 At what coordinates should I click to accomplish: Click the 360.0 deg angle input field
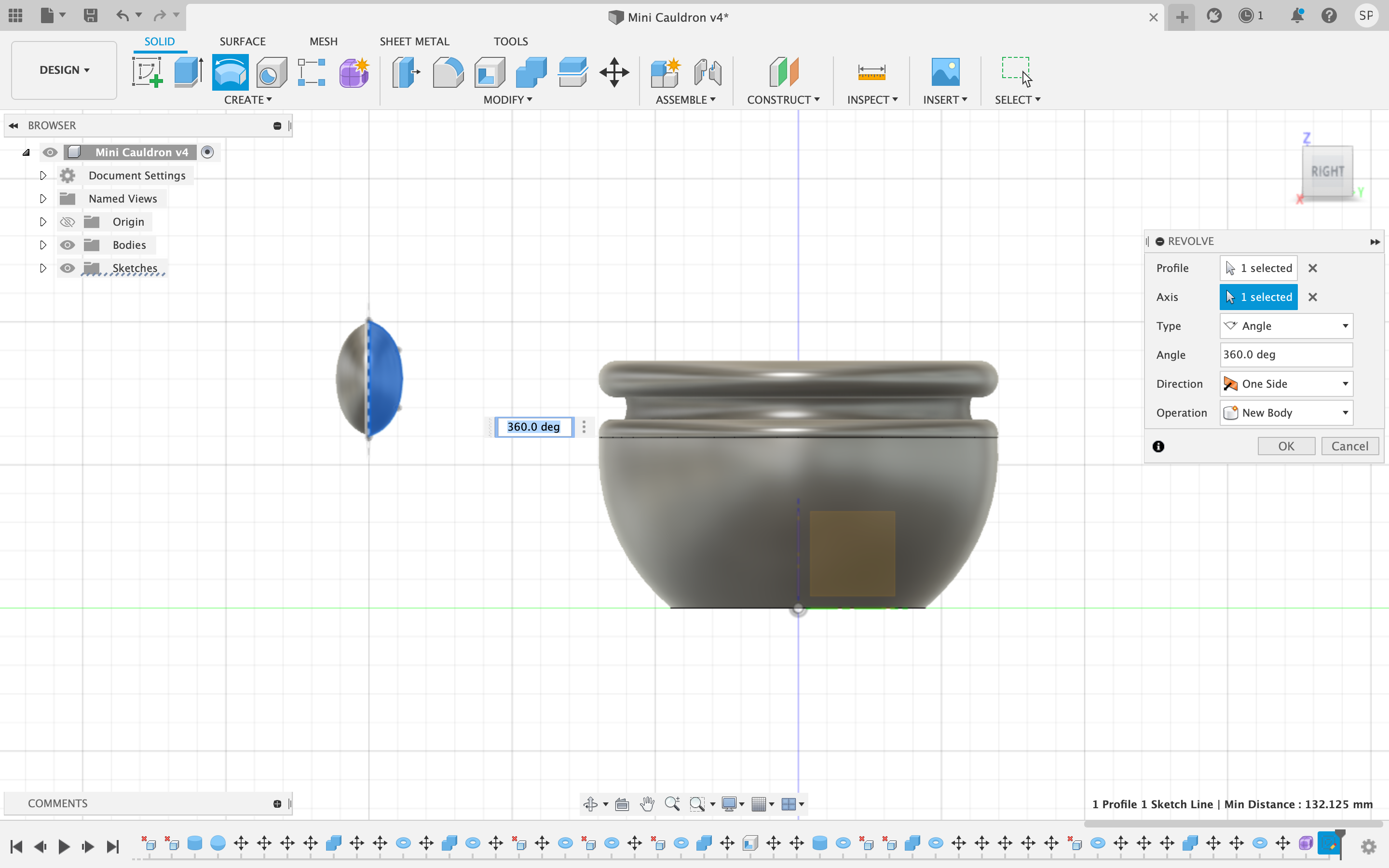pyautogui.click(x=1286, y=355)
